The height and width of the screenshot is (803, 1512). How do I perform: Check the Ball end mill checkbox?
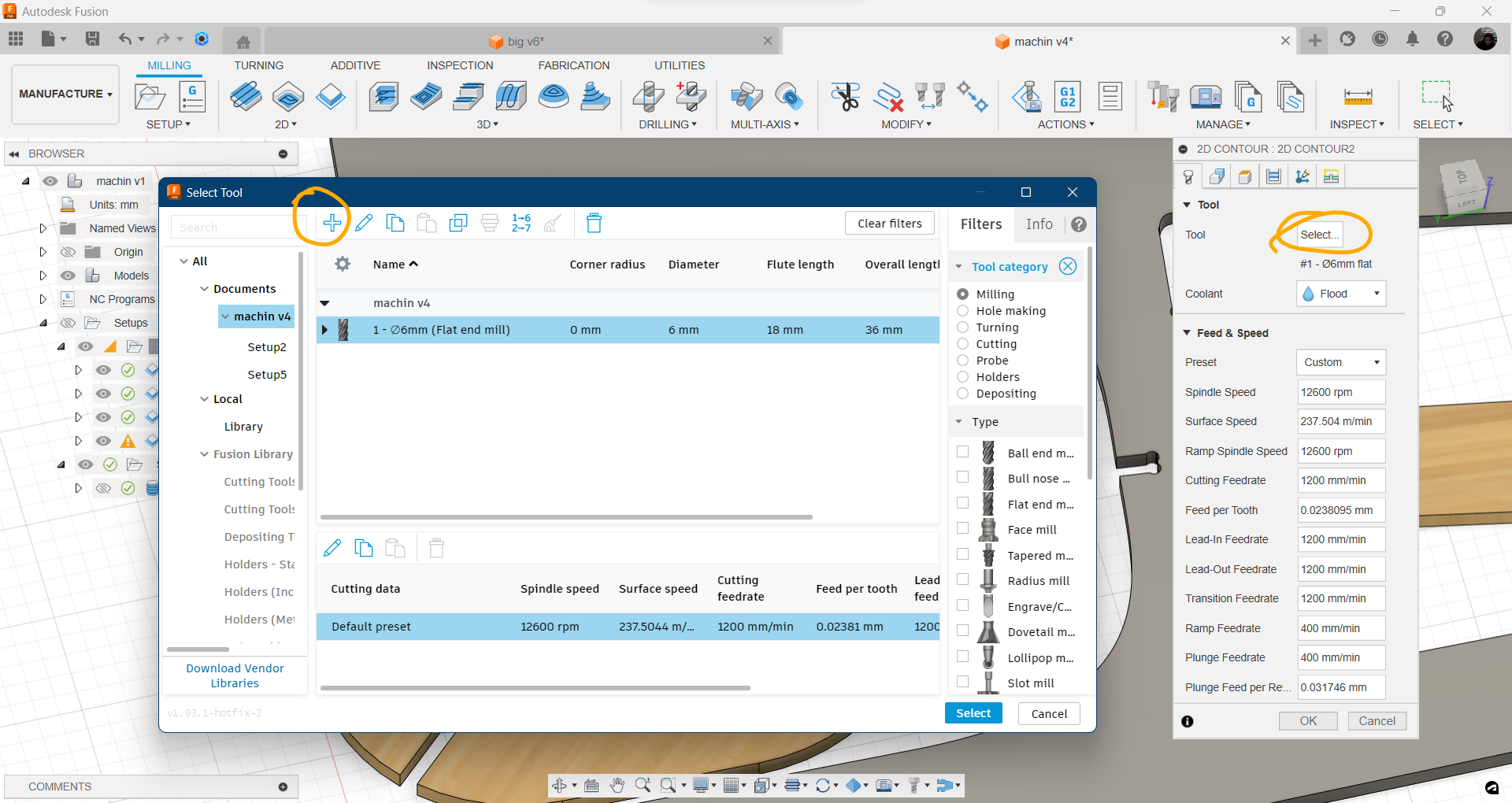click(962, 452)
